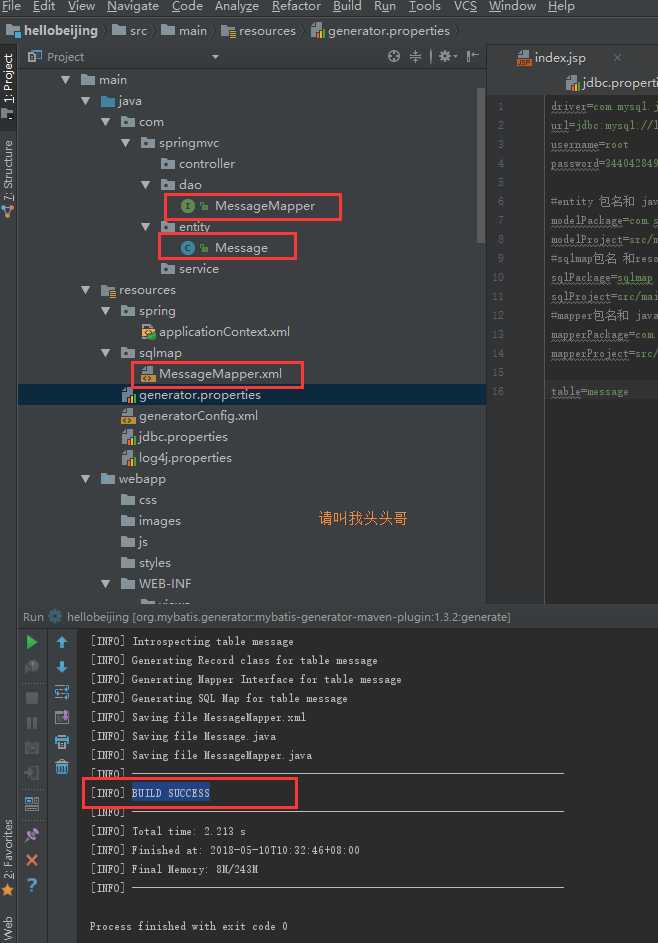658x943 pixels.
Task: Click the up arrow in Run console
Action: [x=62, y=642]
